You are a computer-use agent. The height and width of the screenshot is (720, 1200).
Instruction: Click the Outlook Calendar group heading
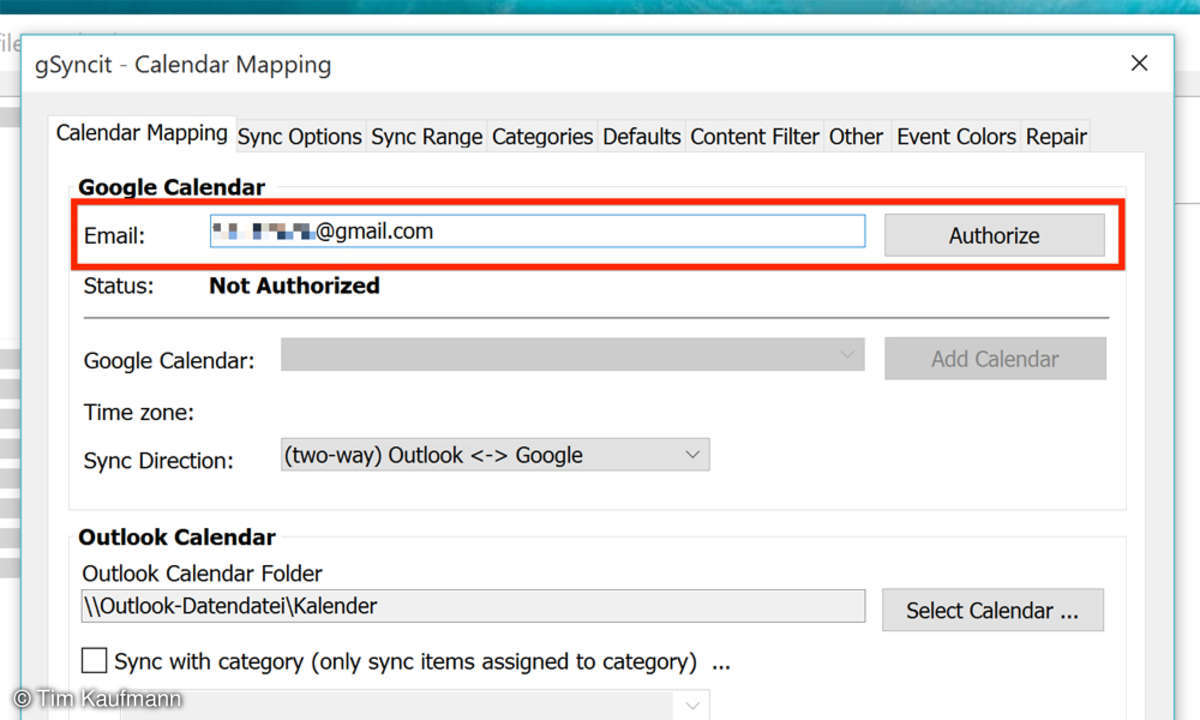[x=177, y=537]
